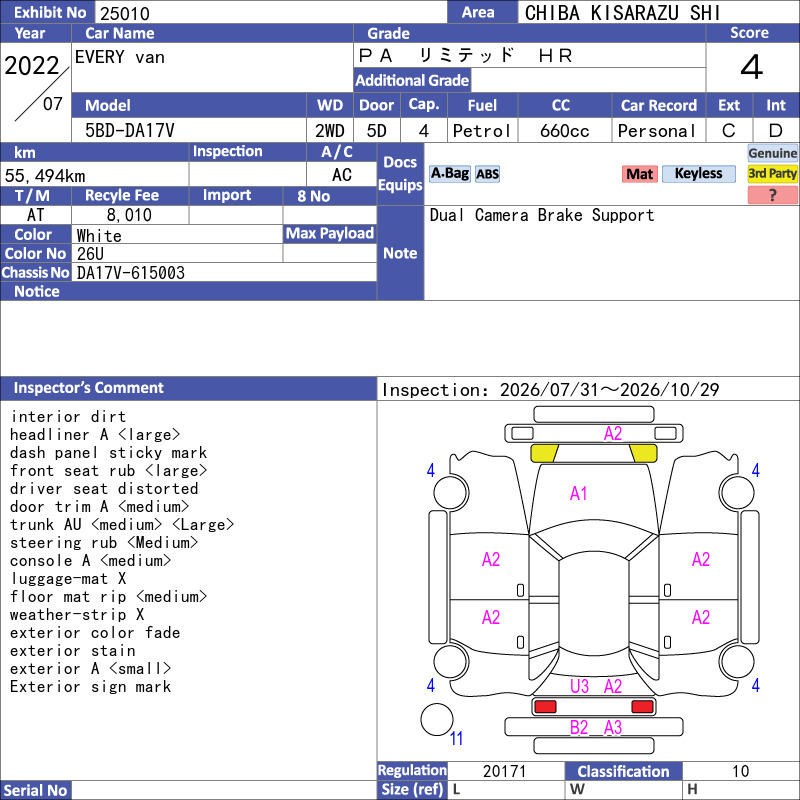Screen dimensions: 800x800
Task: Click the ABS equipment badge
Action: (487, 174)
